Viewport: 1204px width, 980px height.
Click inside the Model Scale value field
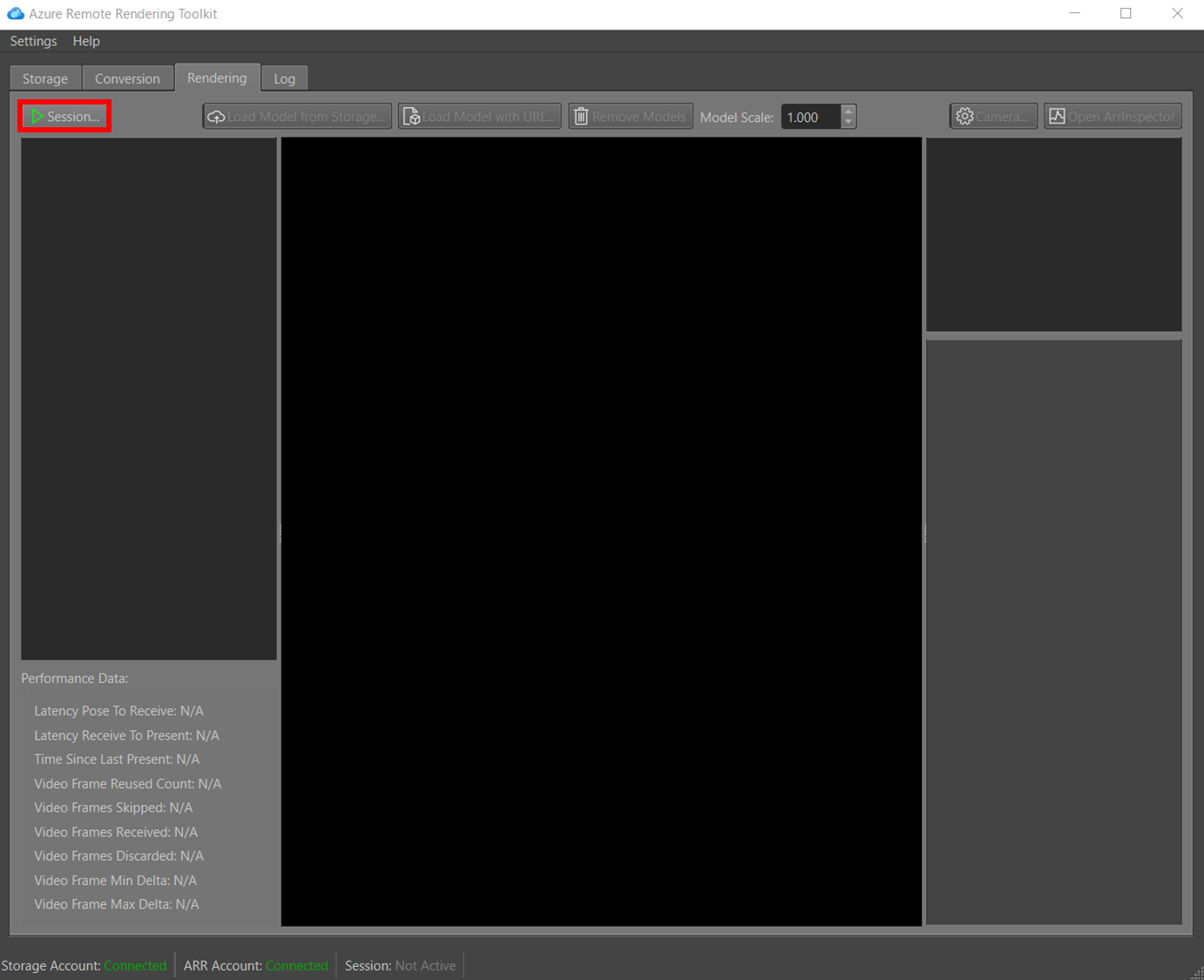pos(810,116)
